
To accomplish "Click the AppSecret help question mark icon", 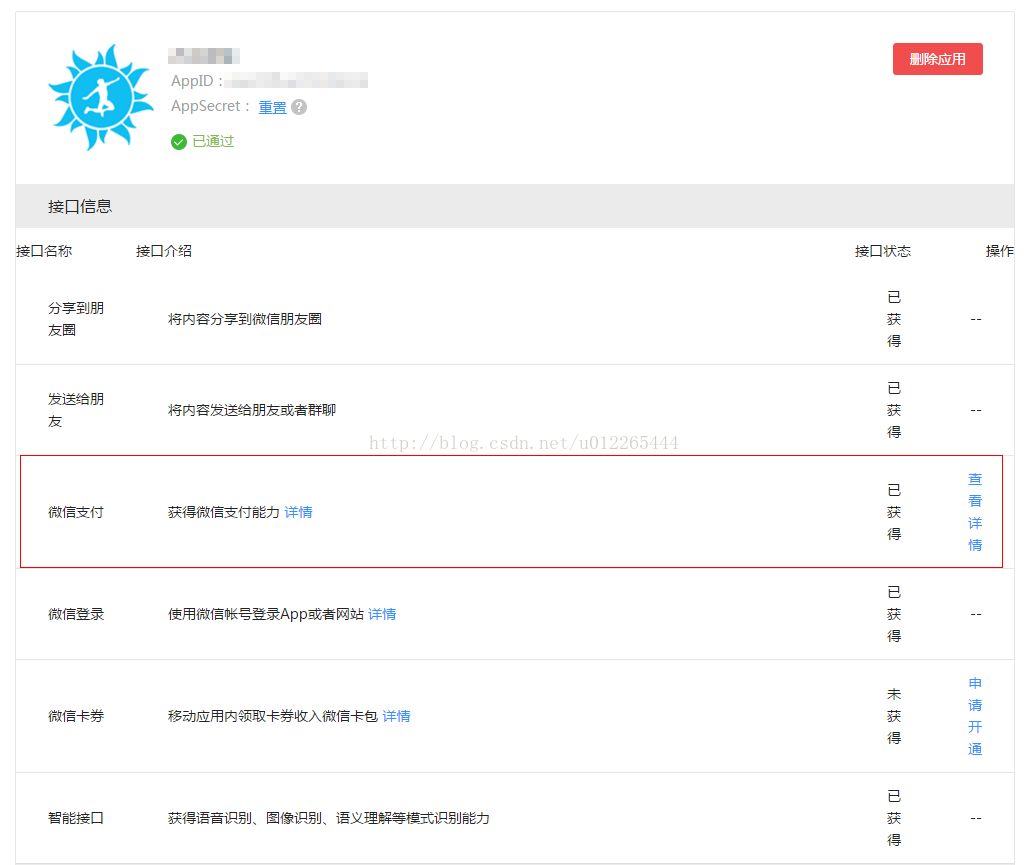I will coord(299,107).
